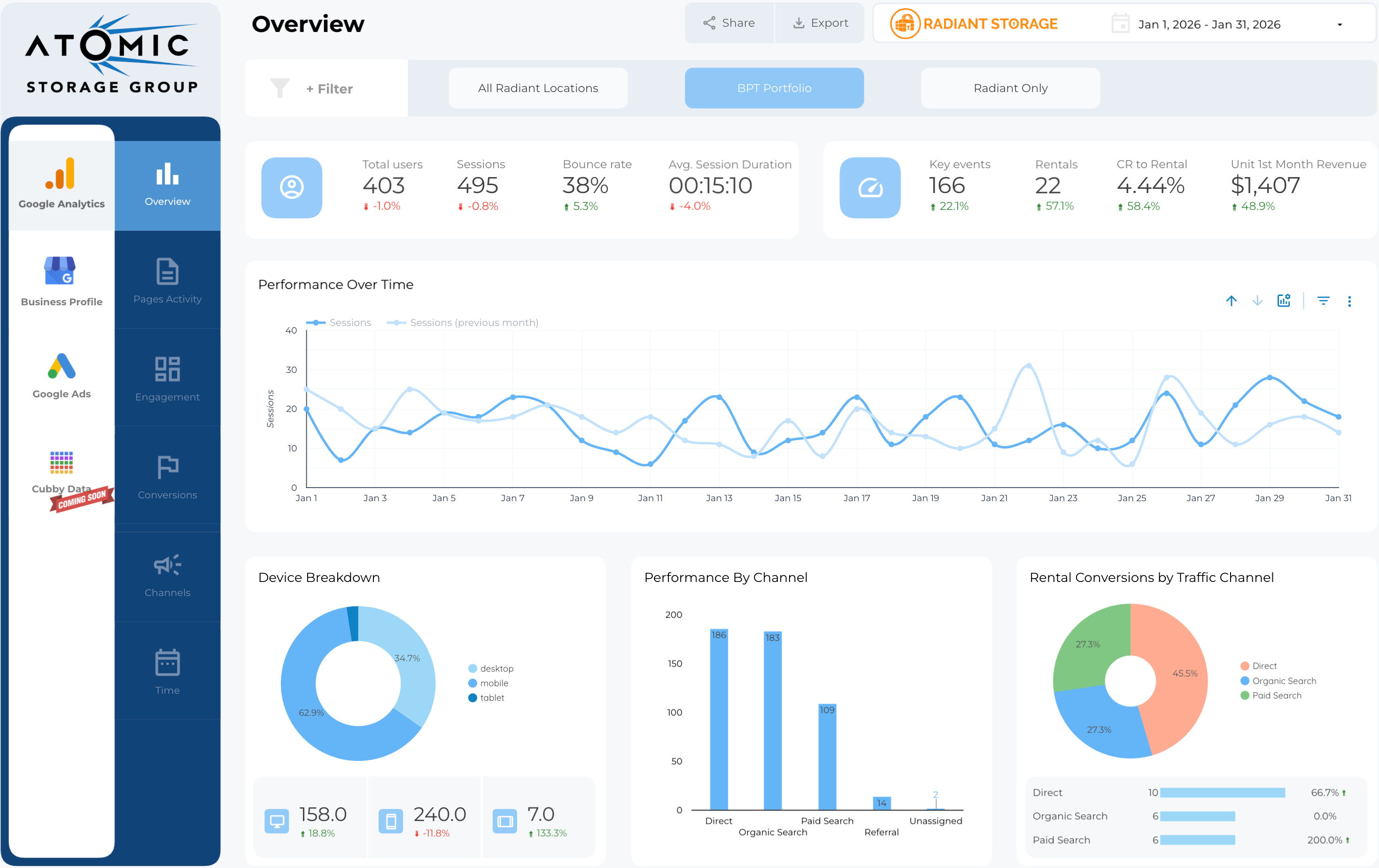1379x868 pixels.
Task: Open the three-dot chart options menu
Action: [x=1349, y=301]
